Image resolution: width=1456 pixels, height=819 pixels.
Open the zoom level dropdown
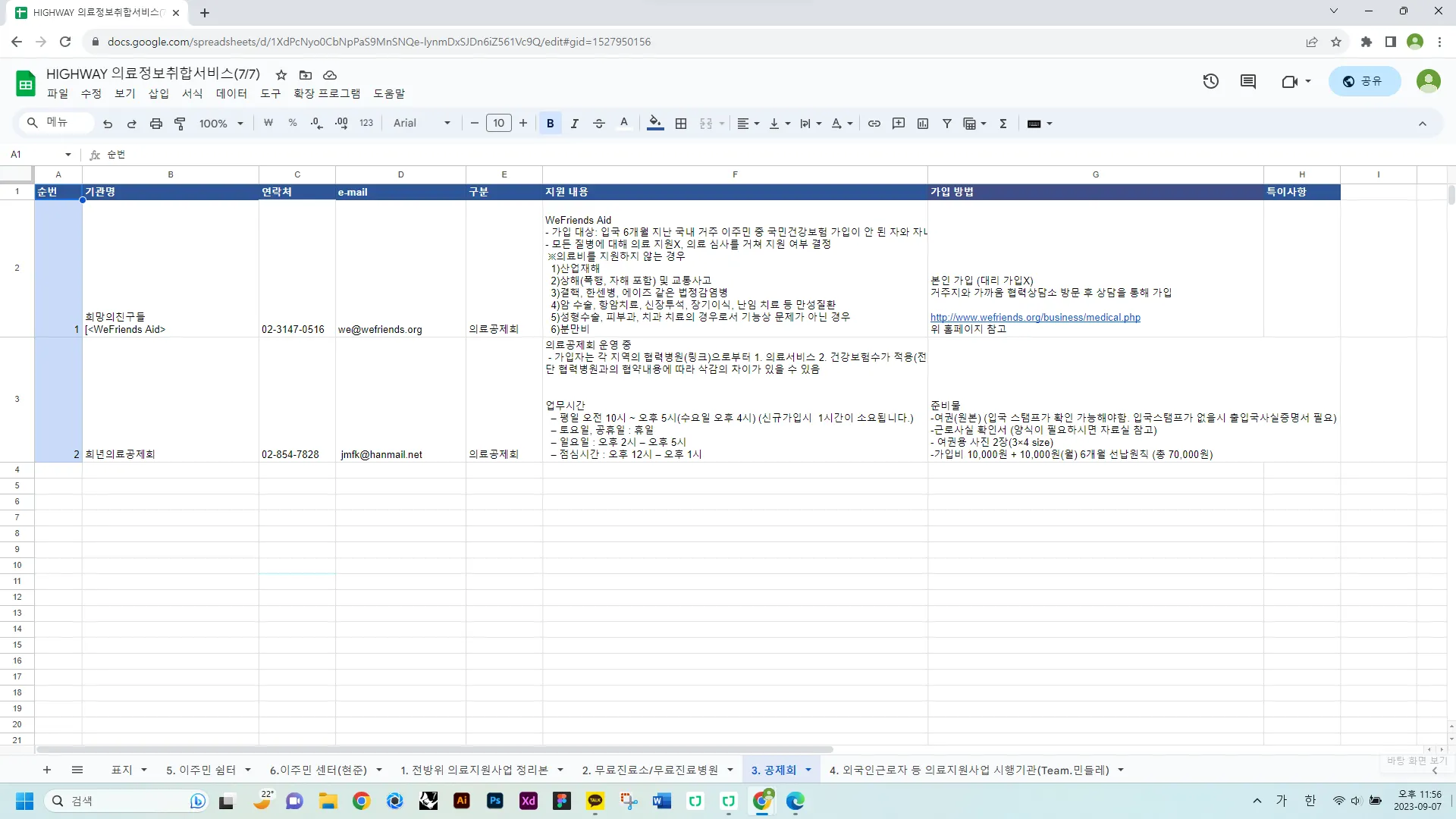pyautogui.click(x=221, y=124)
